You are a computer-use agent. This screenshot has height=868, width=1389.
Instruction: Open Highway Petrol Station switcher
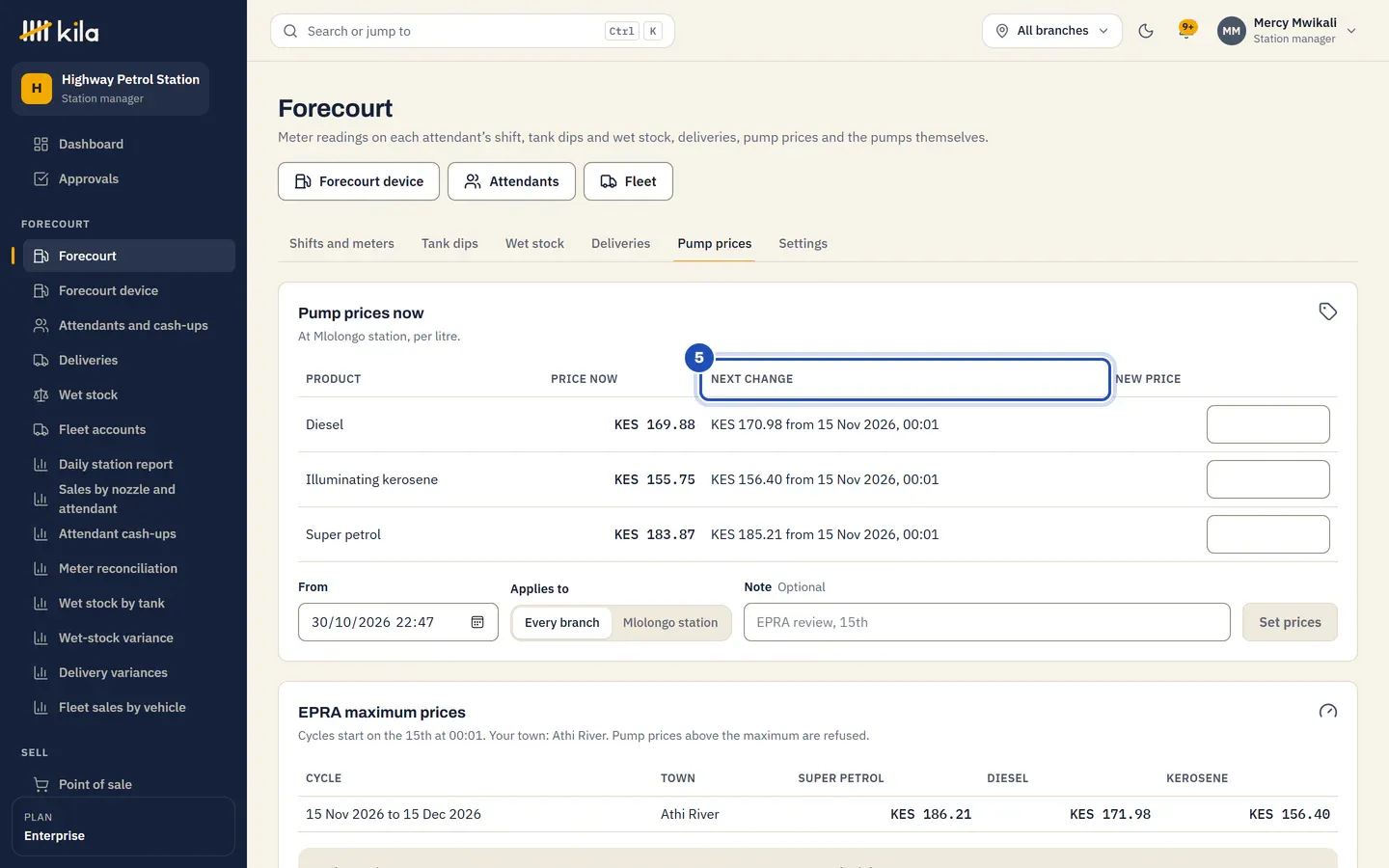[110, 88]
